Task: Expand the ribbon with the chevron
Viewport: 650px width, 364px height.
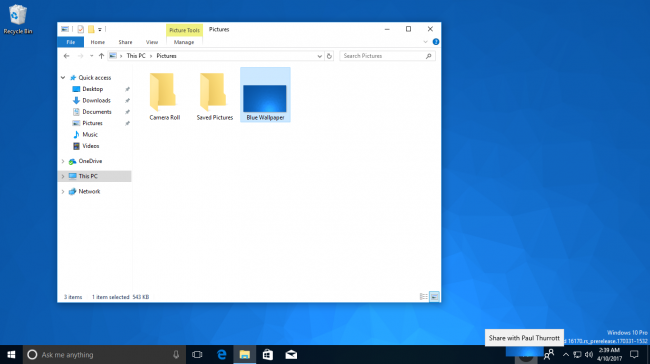Action: 425,42
